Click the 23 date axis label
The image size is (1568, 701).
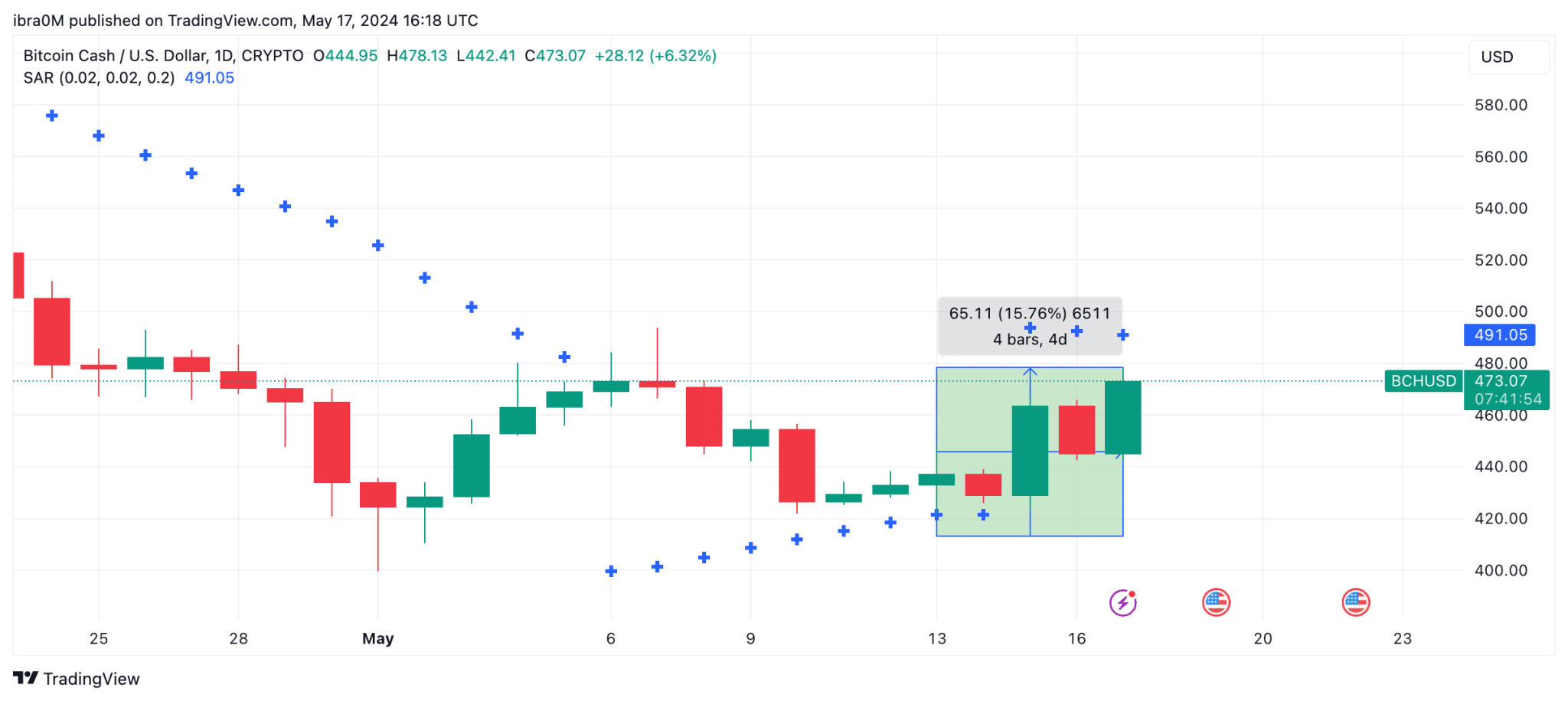pyautogui.click(x=1403, y=638)
